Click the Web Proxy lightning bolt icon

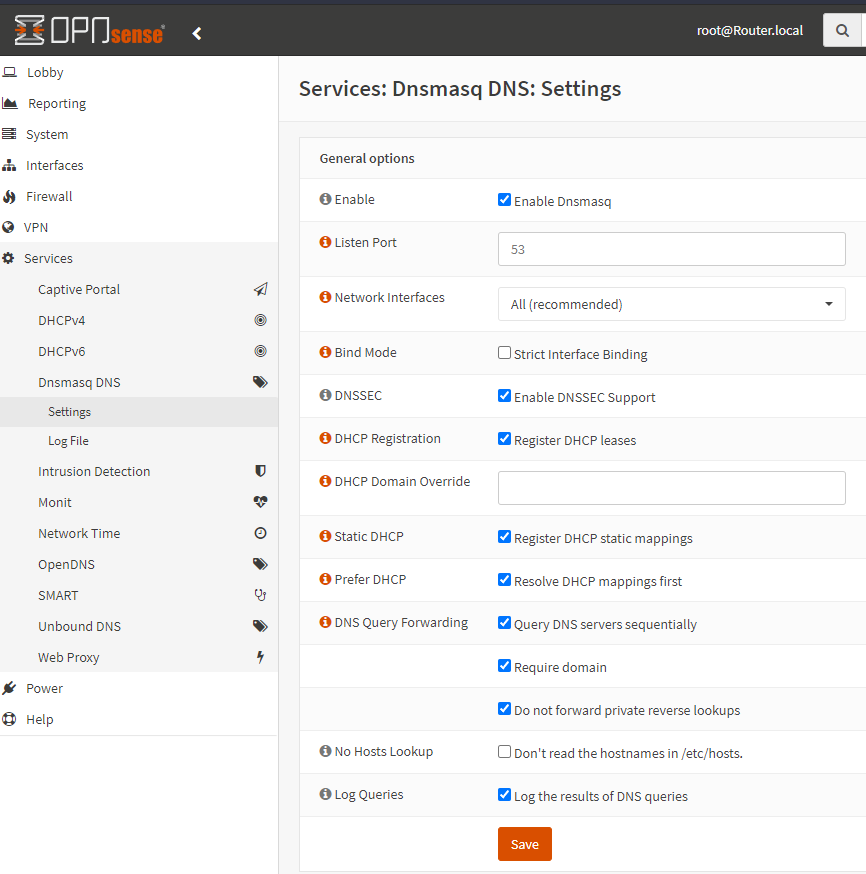(260, 657)
